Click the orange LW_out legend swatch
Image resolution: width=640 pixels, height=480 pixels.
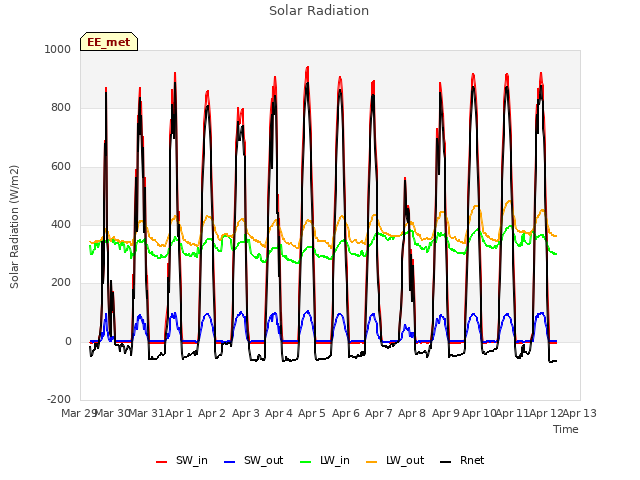pos(372,462)
